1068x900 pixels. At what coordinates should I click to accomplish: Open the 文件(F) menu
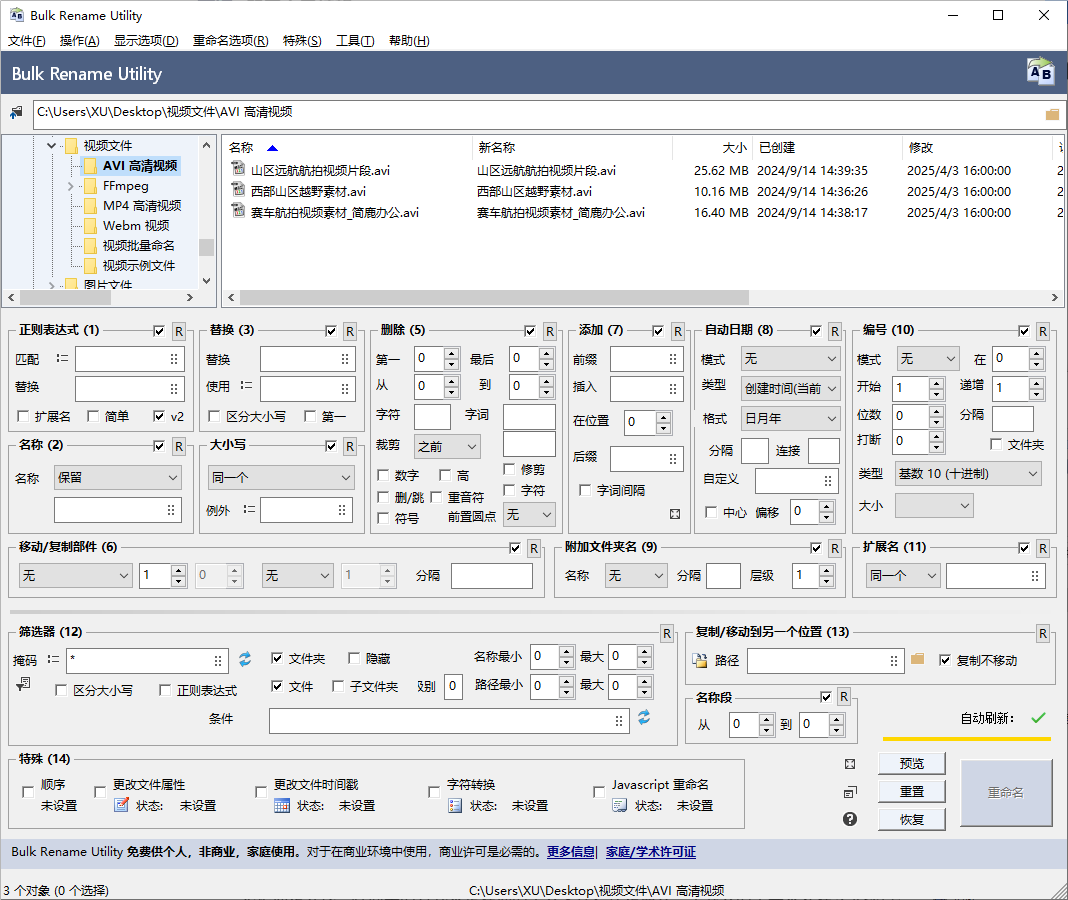(x=26, y=41)
